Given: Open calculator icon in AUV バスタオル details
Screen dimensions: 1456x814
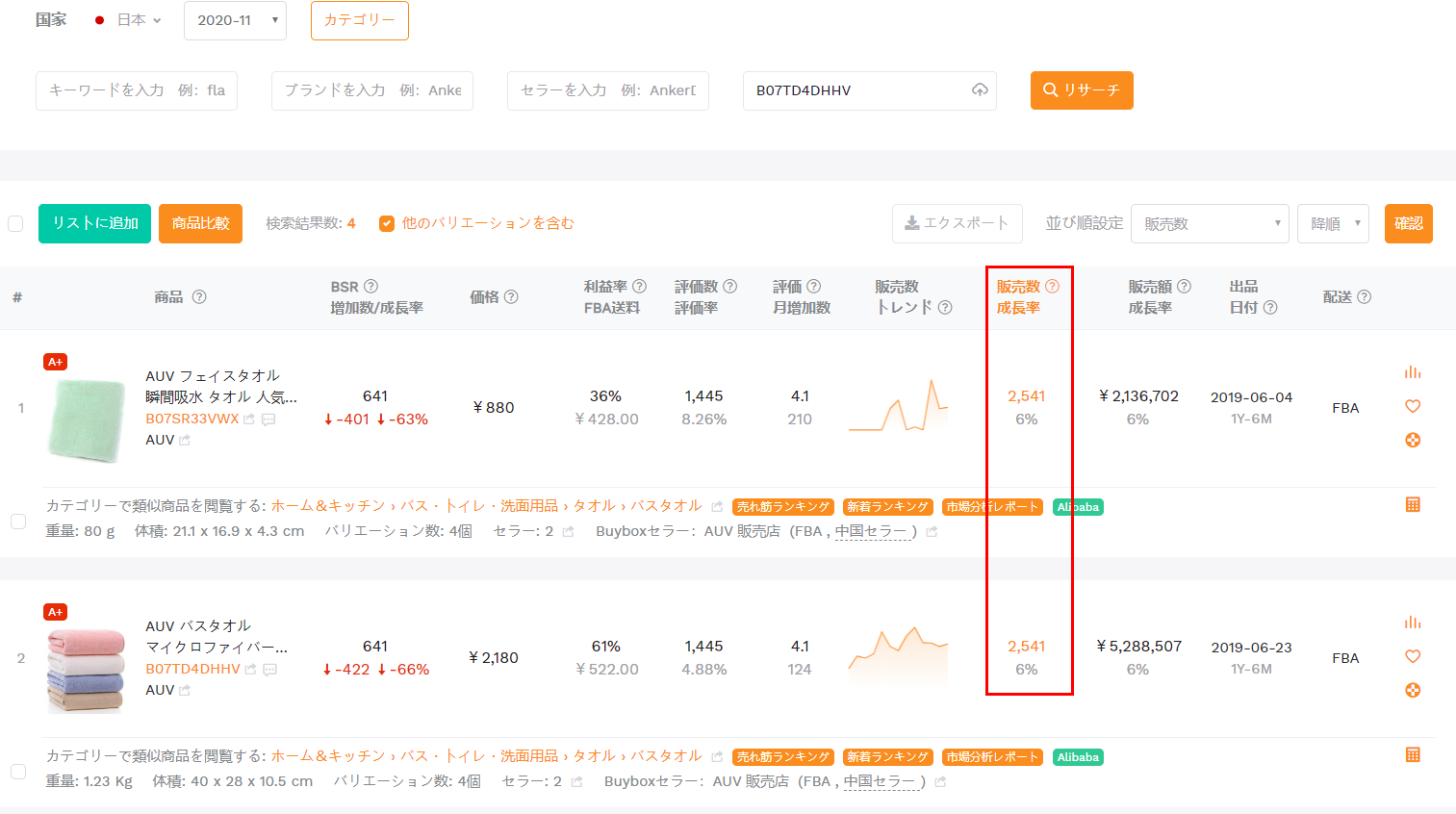Looking at the screenshot, I should [x=1412, y=754].
